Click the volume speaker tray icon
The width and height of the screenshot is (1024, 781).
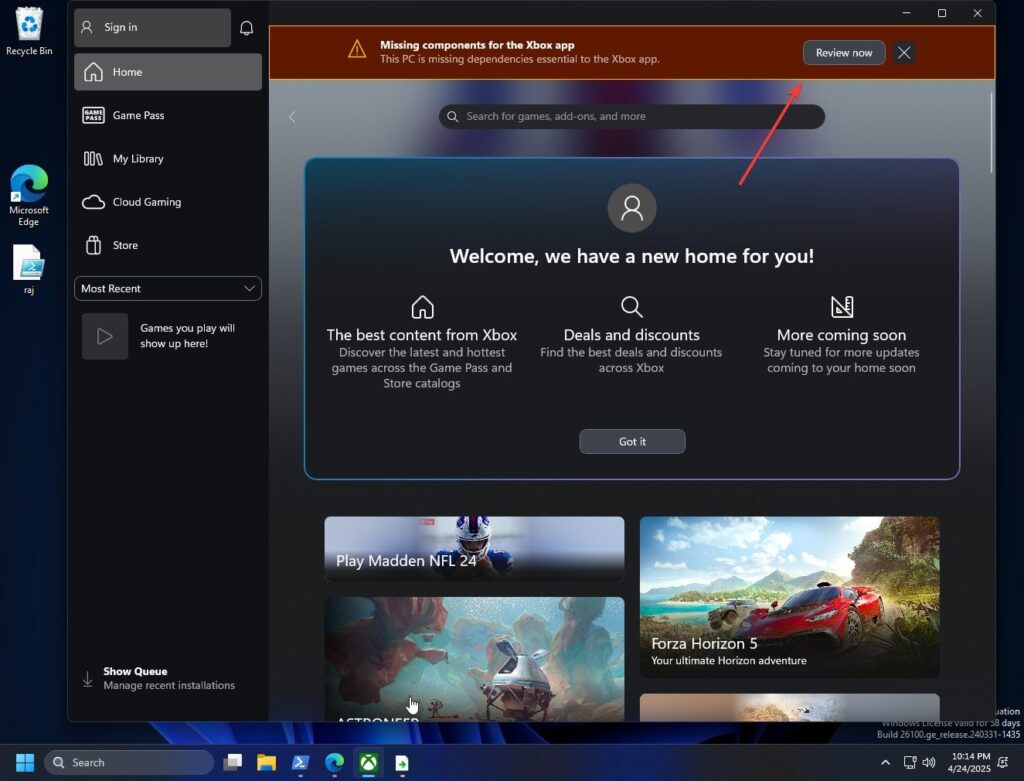click(x=929, y=762)
